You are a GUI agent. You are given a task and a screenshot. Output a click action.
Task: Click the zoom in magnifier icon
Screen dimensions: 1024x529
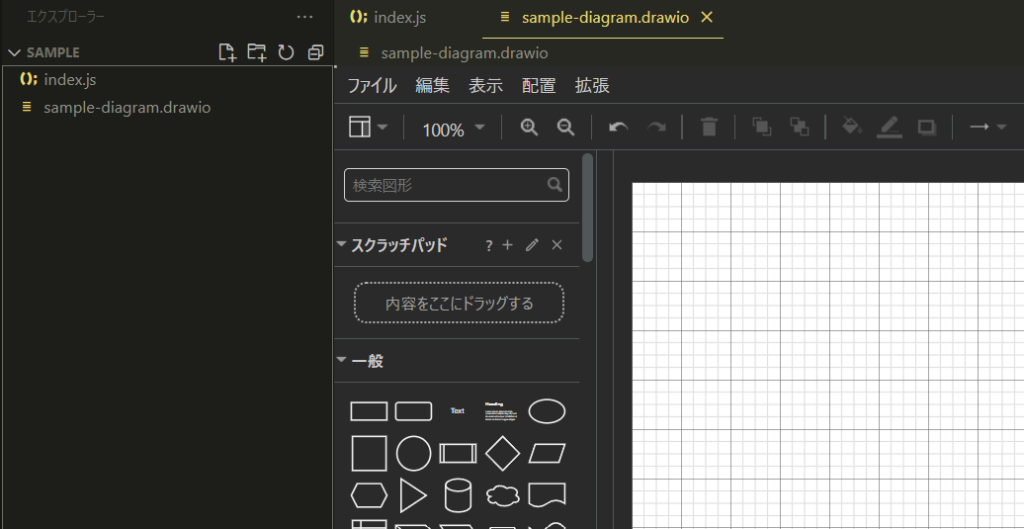(x=529, y=127)
